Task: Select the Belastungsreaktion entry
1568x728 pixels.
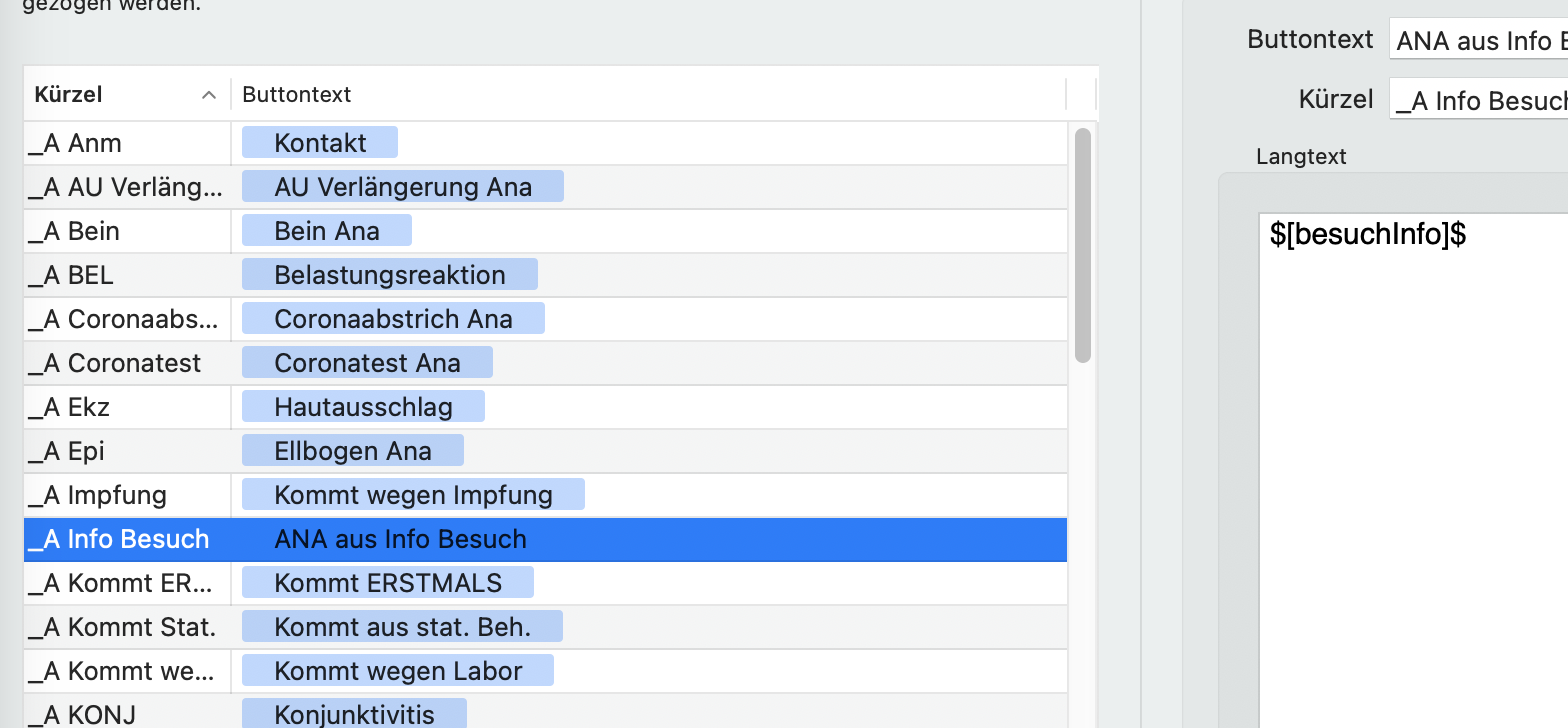Action: pos(390,275)
